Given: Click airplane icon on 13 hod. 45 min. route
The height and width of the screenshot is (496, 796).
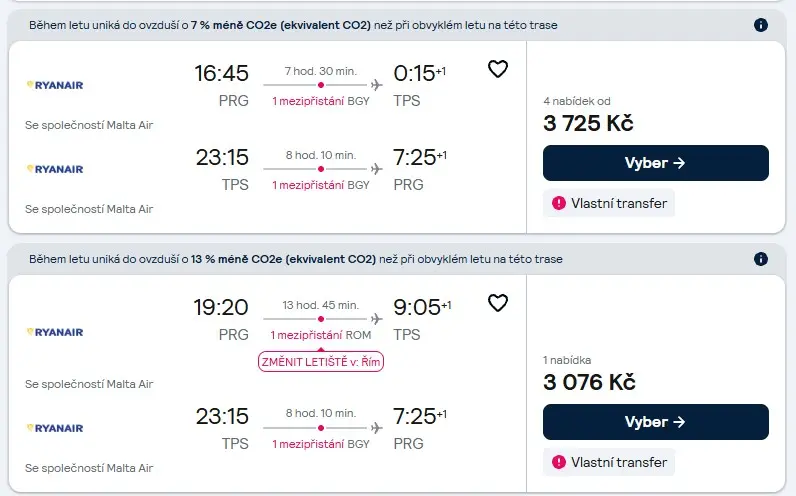Looking at the screenshot, I should pyautogui.click(x=376, y=319).
